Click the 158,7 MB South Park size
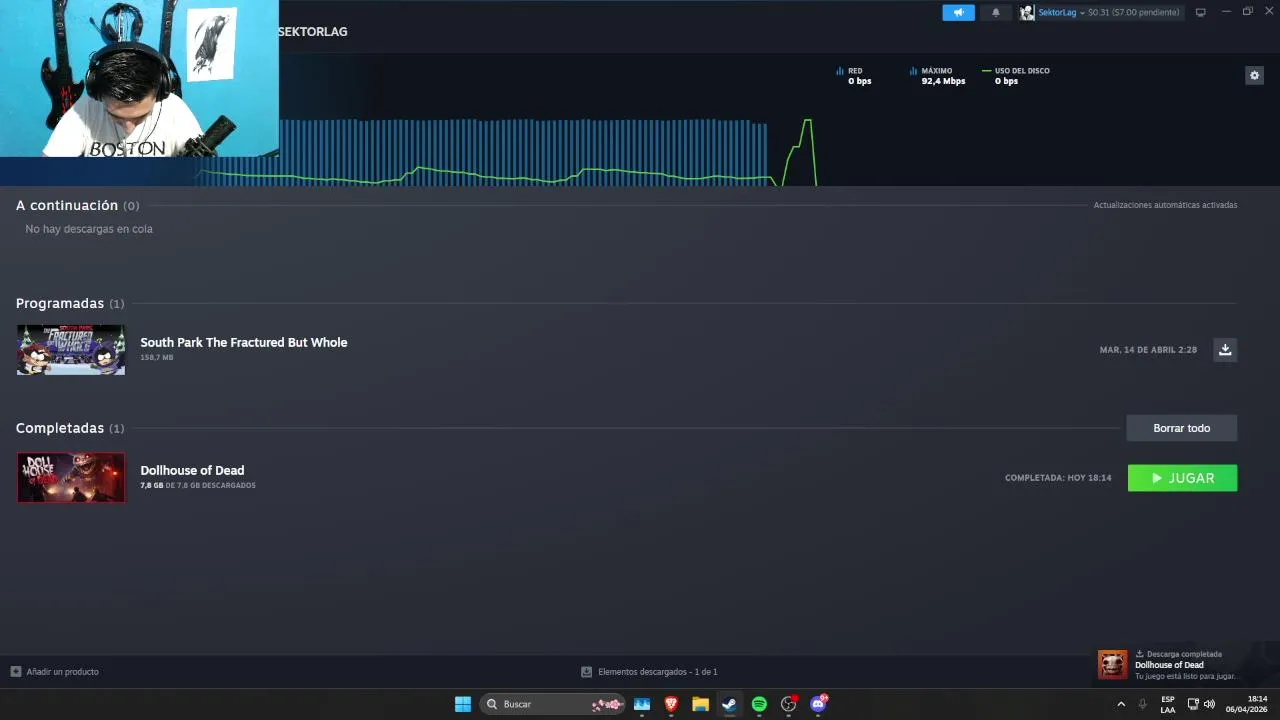The image size is (1280, 720). 157,357
